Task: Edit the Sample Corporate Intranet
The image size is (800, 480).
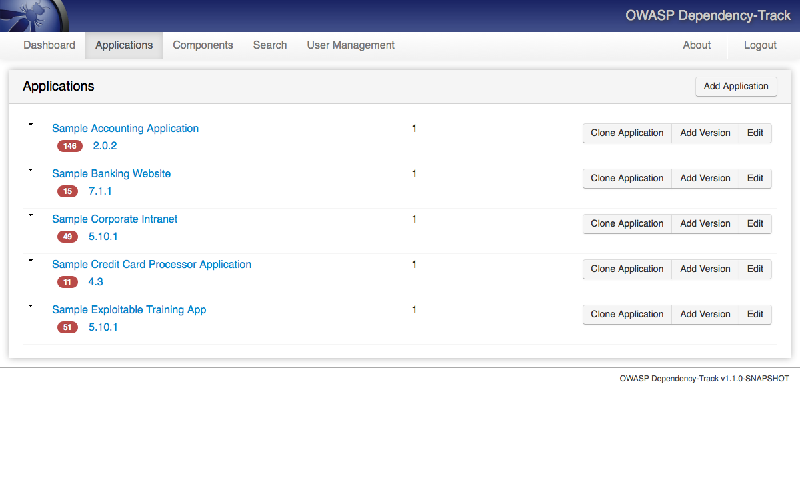Action: (x=755, y=224)
